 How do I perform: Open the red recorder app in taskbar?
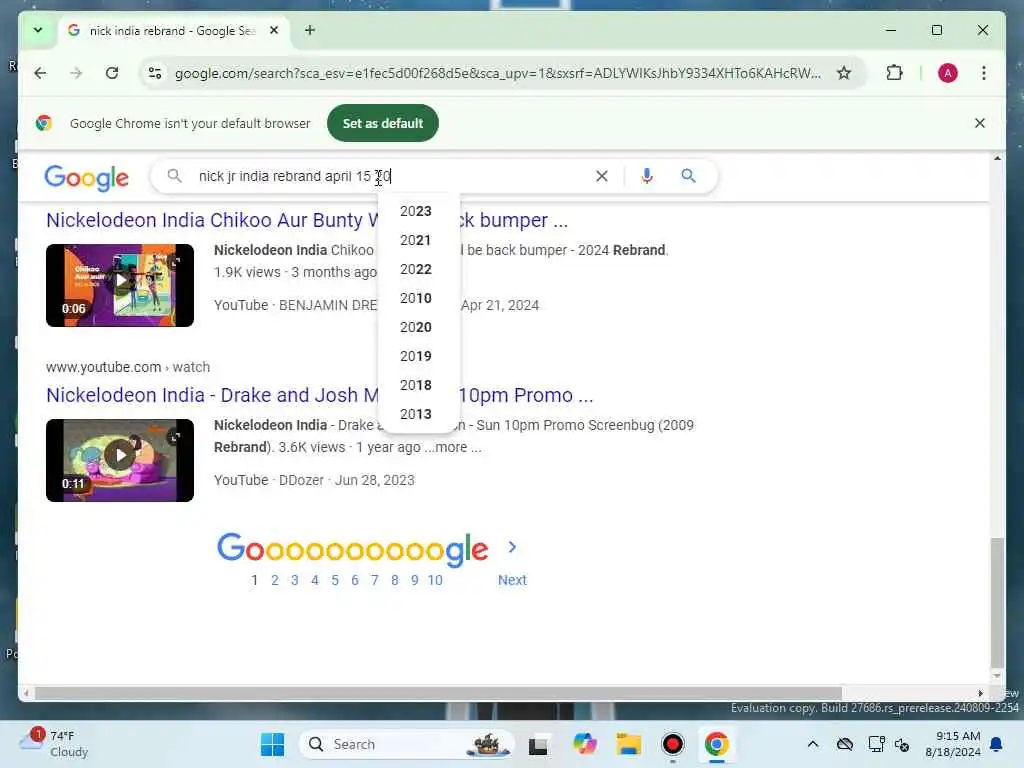click(x=673, y=744)
